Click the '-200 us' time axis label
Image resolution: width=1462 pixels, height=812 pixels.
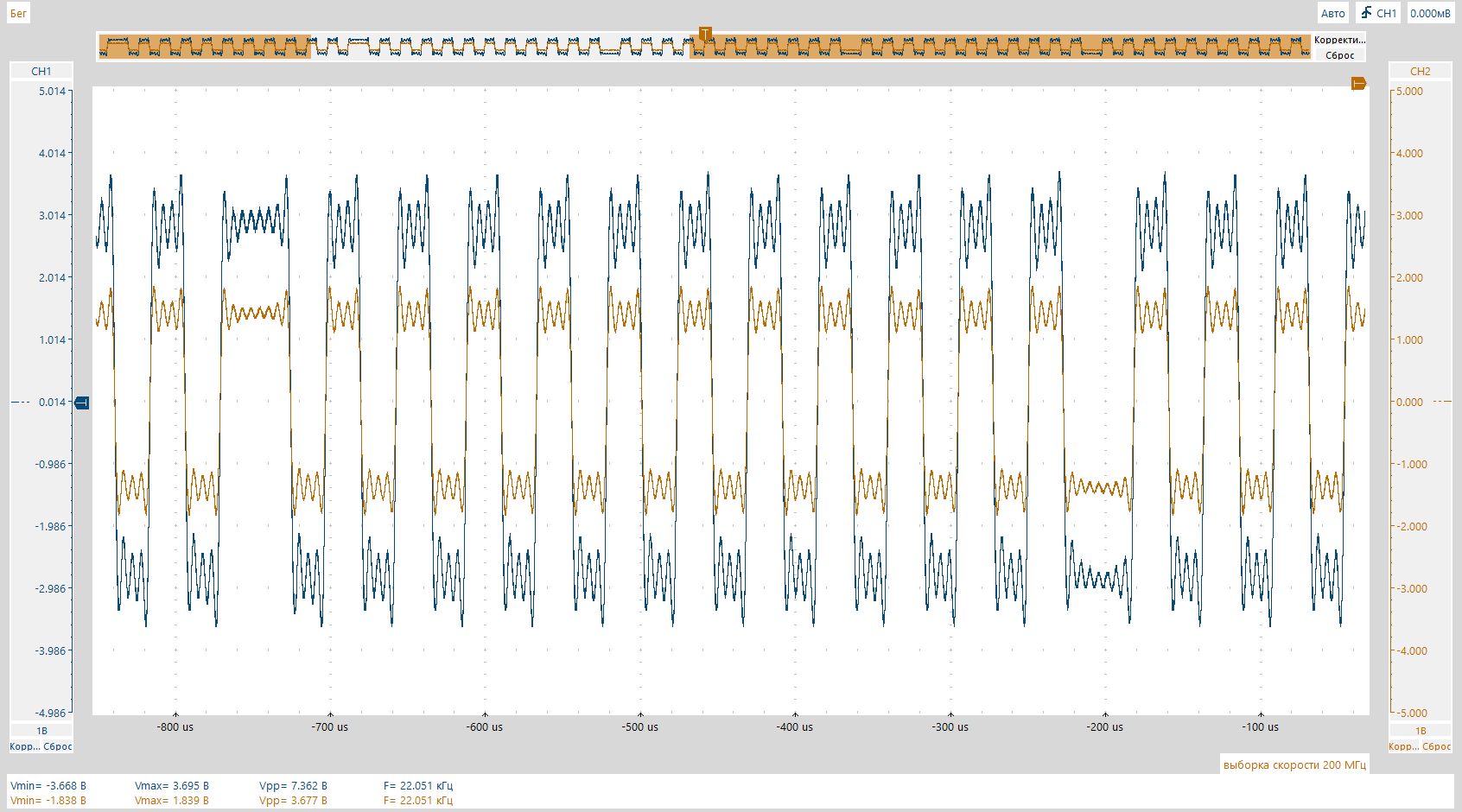1105,727
